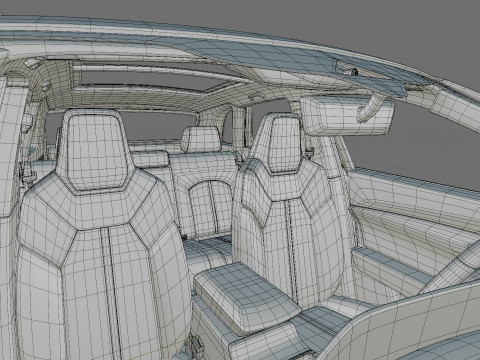Image resolution: width=480 pixels, height=360 pixels.
Task: Select the rear center seat backrest
Action: [203, 195]
